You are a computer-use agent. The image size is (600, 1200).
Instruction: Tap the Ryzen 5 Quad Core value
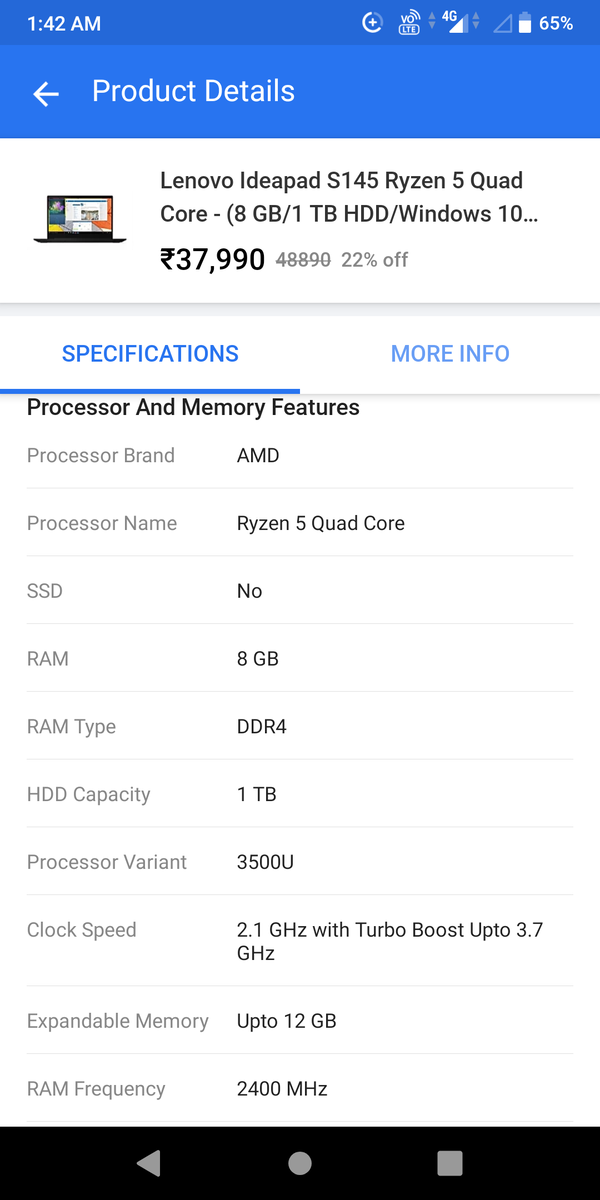click(x=320, y=523)
